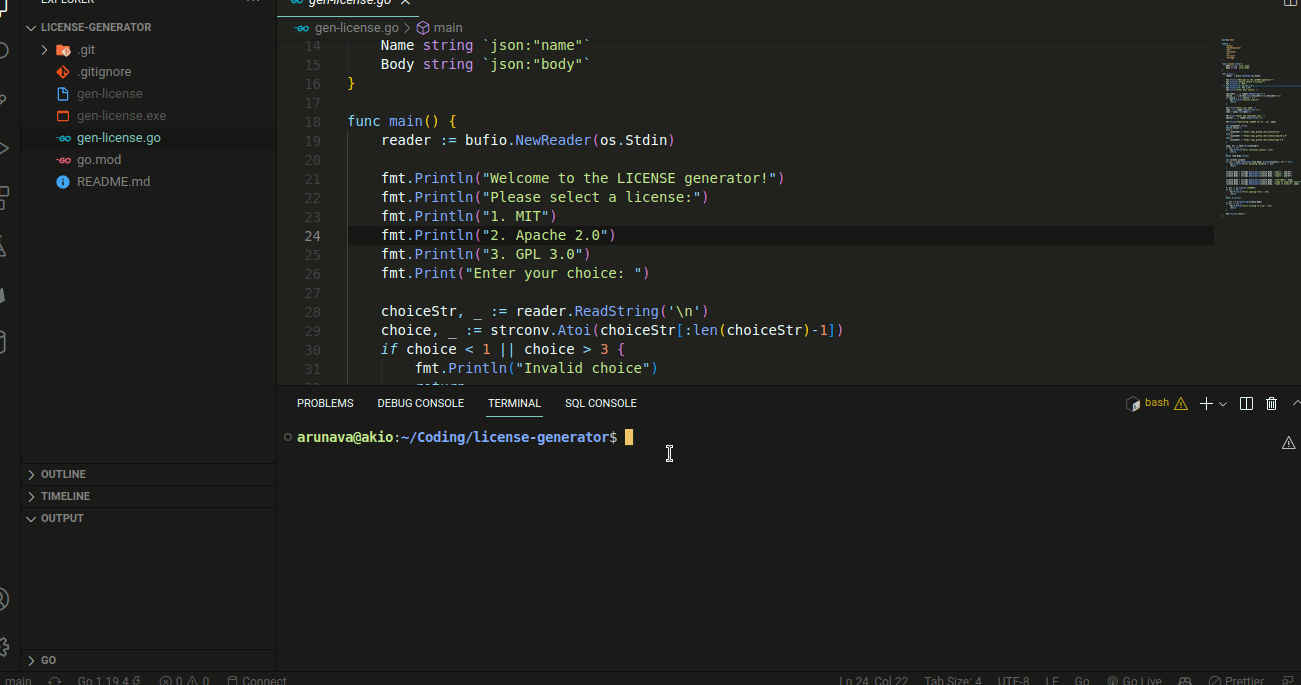Click the sync changes icon in status bar
The image size is (1301, 685).
pyautogui.click(x=55, y=680)
